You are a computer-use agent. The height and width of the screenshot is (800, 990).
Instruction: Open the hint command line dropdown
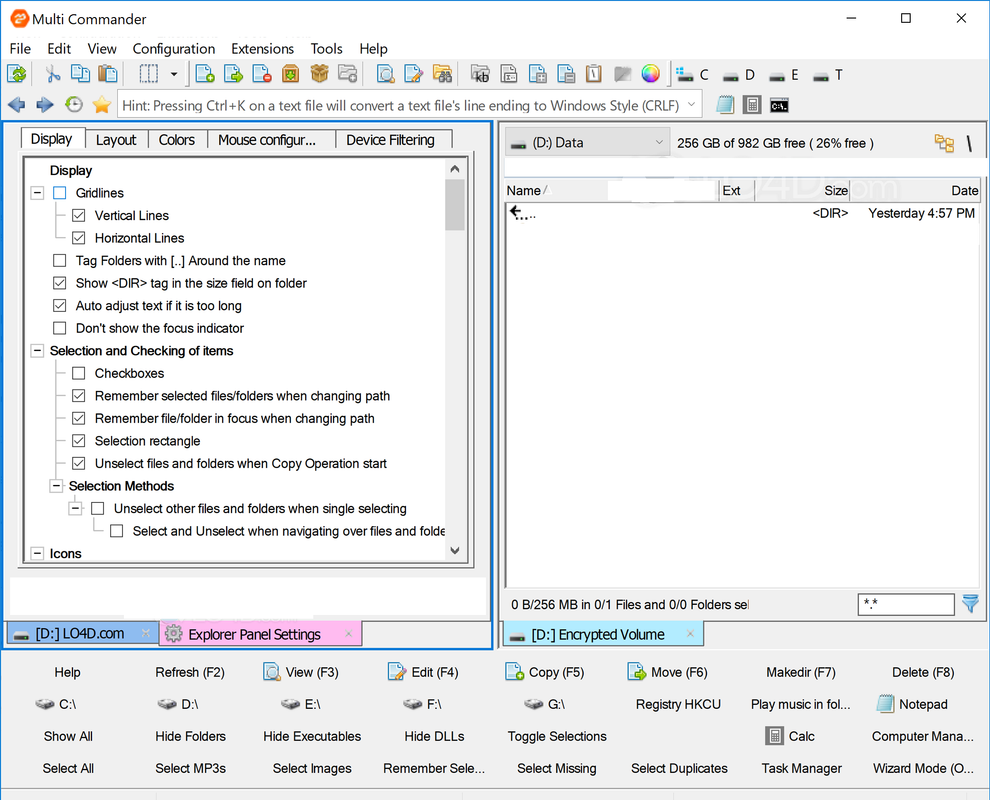point(692,105)
